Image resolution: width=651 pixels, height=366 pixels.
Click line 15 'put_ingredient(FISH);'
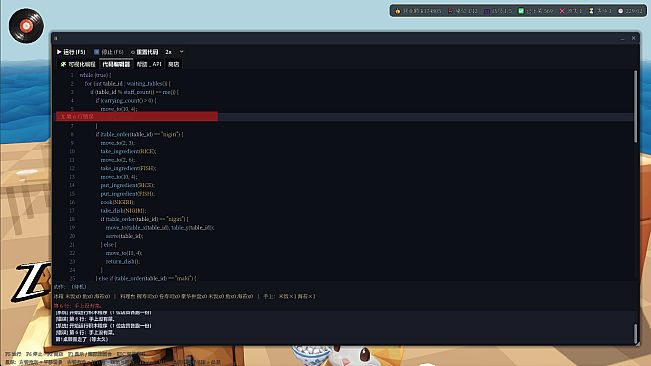pos(127,194)
